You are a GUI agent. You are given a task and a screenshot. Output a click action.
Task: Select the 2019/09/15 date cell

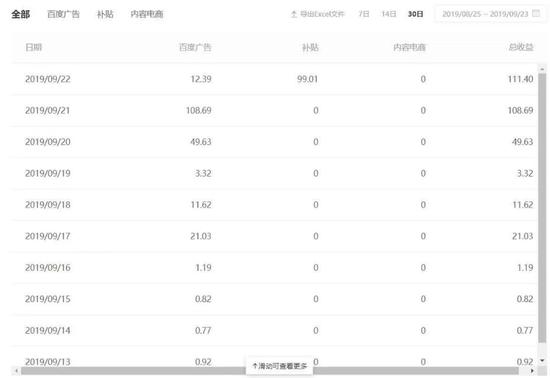48,299
